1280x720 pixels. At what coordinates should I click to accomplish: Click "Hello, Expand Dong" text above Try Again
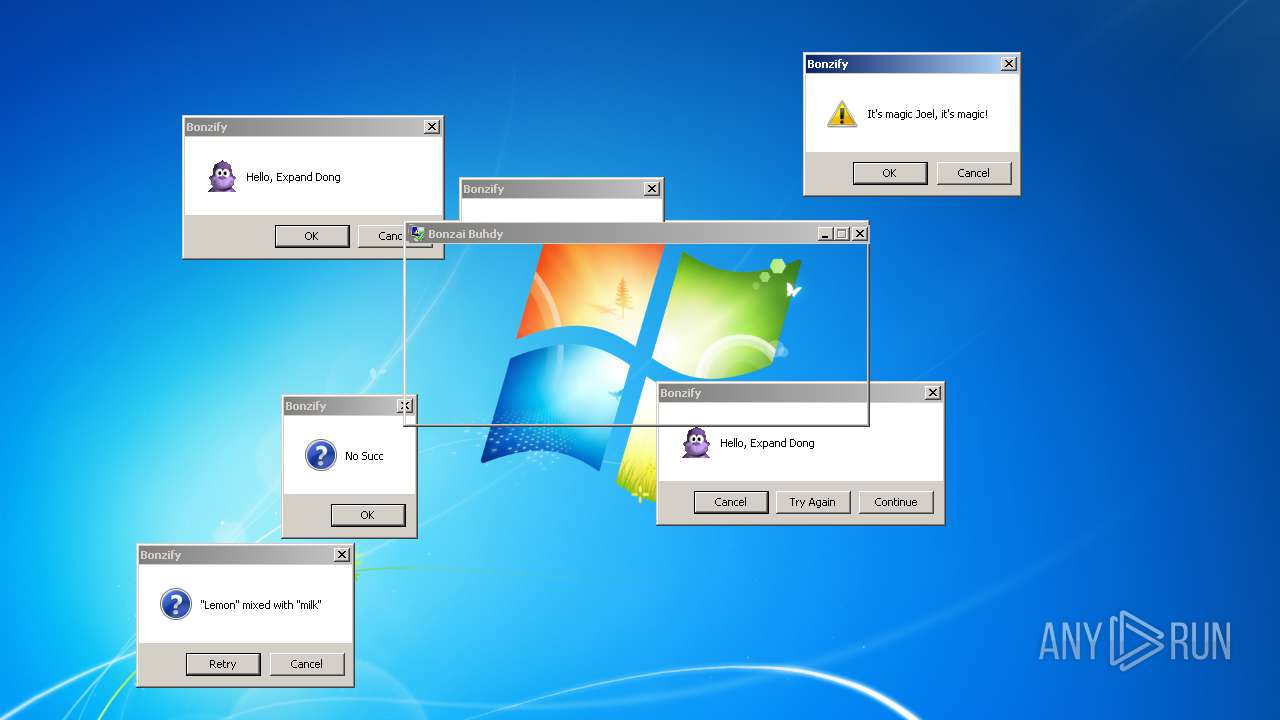pyautogui.click(x=767, y=443)
